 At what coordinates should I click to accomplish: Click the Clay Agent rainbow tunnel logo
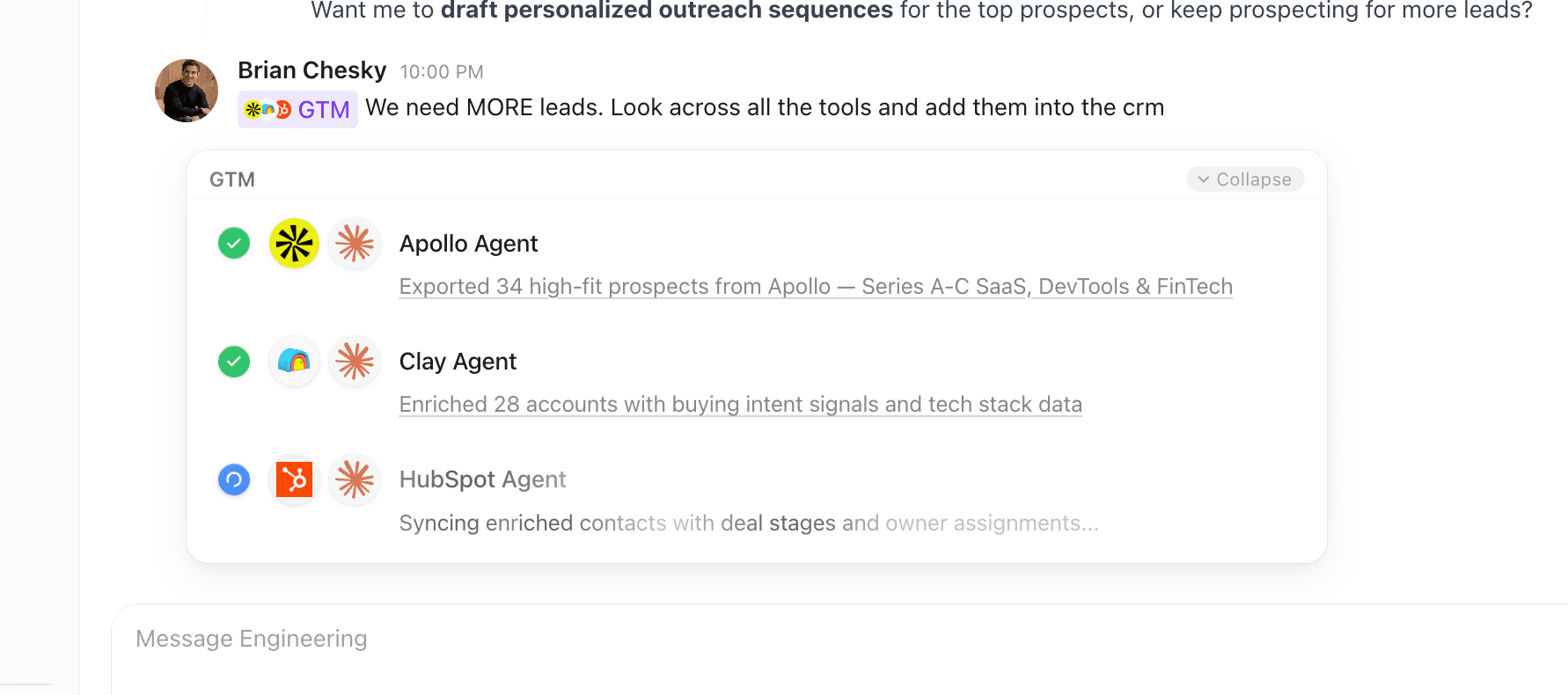click(x=294, y=361)
